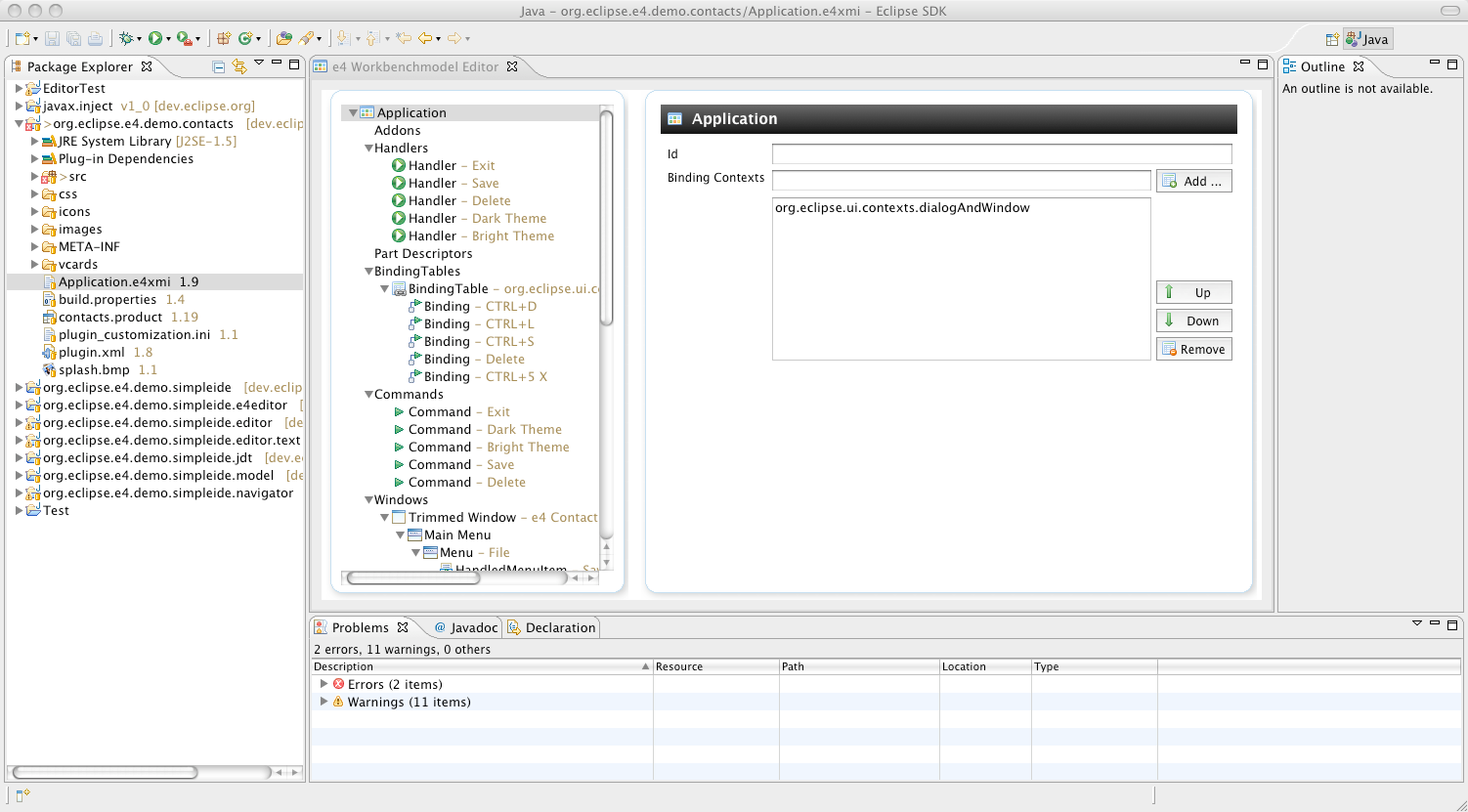The image size is (1468, 812).
Task: Select the Binding - CTRL+S icon
Action: pos(414,342)
